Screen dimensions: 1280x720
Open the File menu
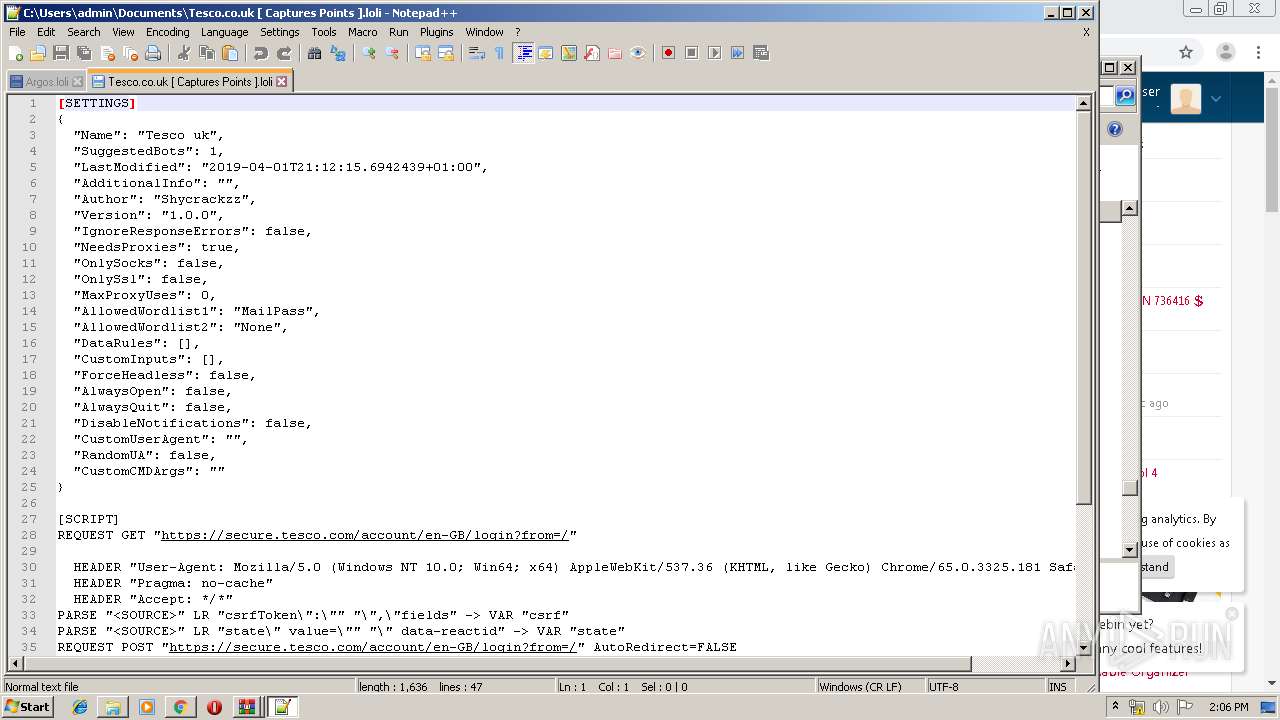point(17,32)
